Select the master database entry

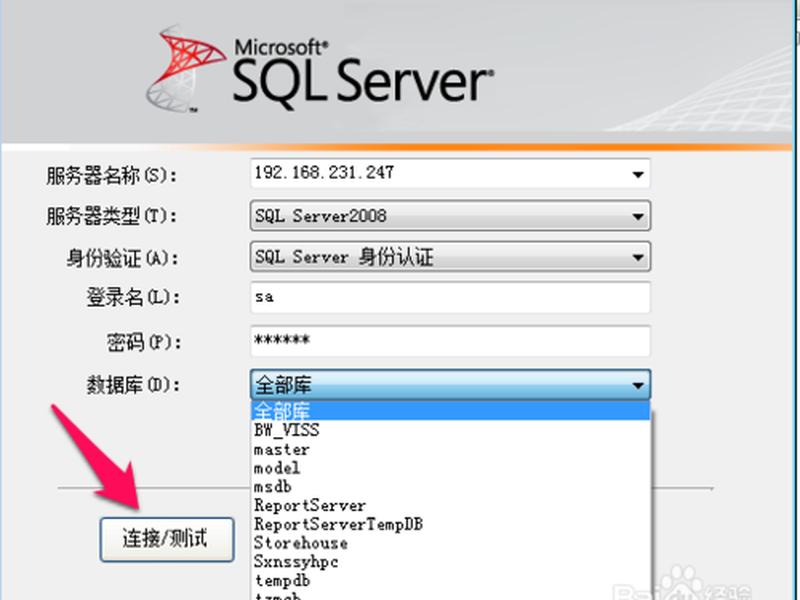451,449
